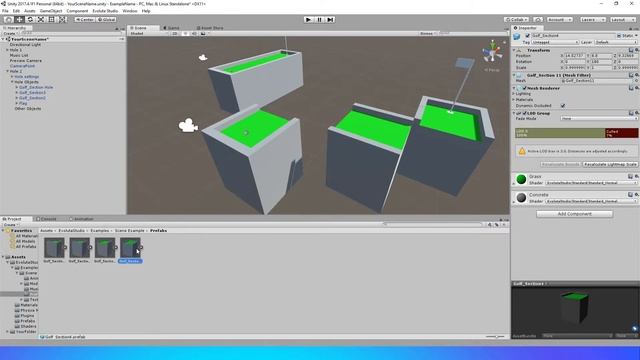Open Mesh Renderer gear settings

636,88
